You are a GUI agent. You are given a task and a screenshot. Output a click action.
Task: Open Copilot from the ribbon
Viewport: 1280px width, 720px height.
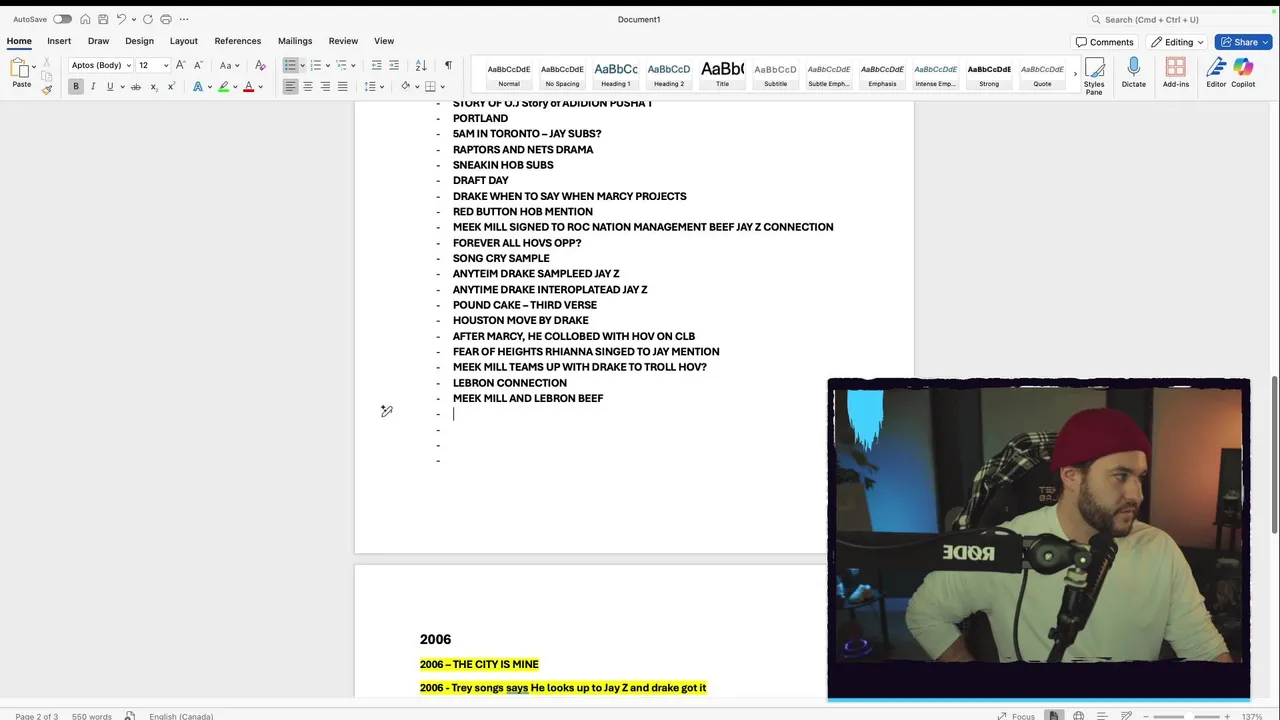click(1243, 73)
